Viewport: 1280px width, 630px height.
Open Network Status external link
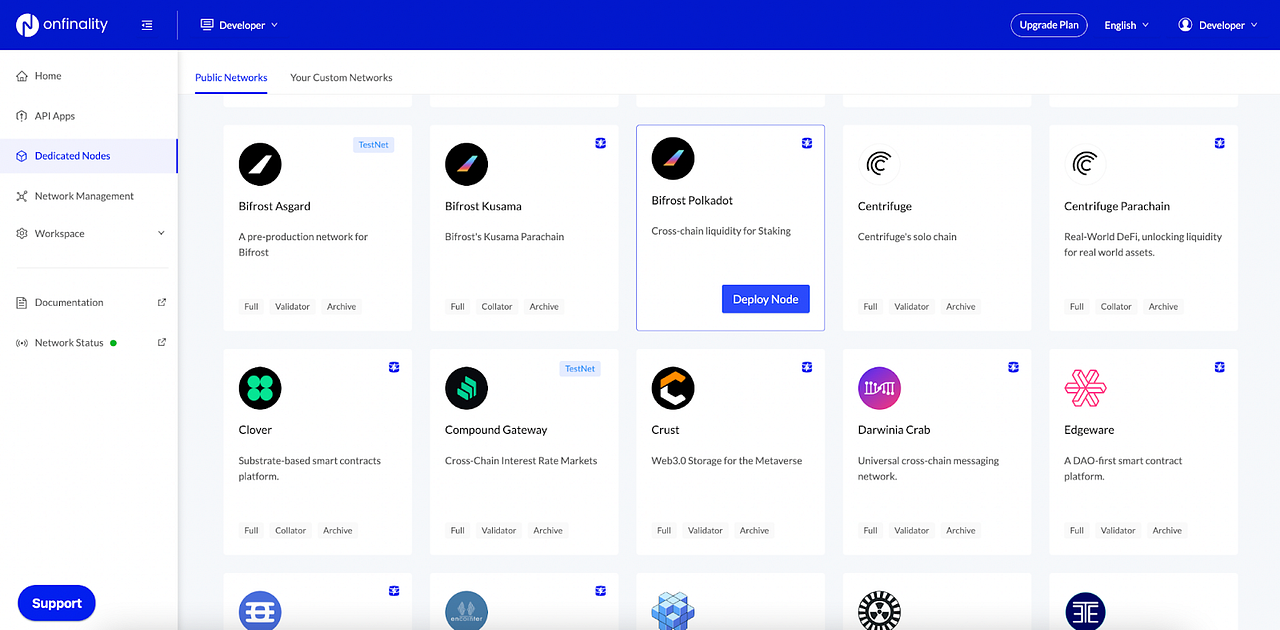pos(89,342)
